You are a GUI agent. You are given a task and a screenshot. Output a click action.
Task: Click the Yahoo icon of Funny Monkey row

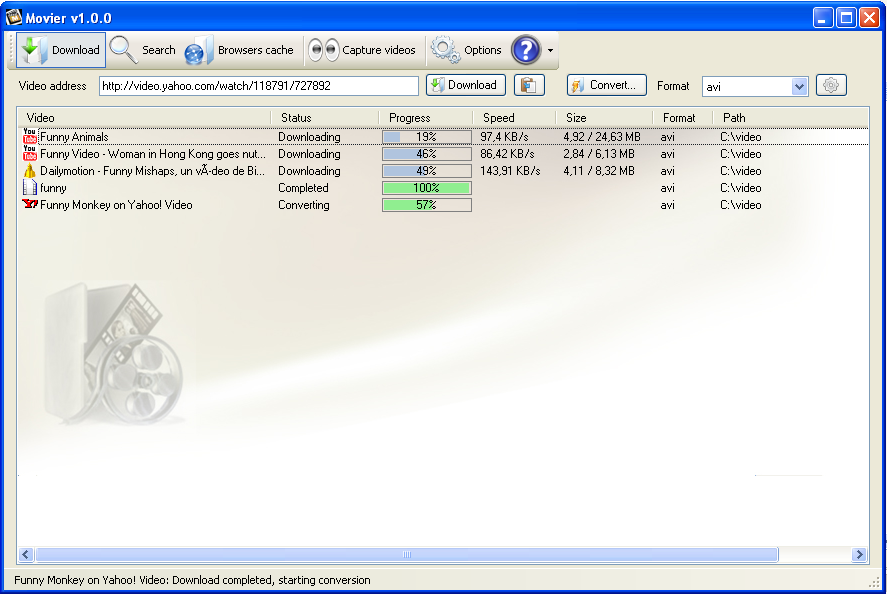29,204
